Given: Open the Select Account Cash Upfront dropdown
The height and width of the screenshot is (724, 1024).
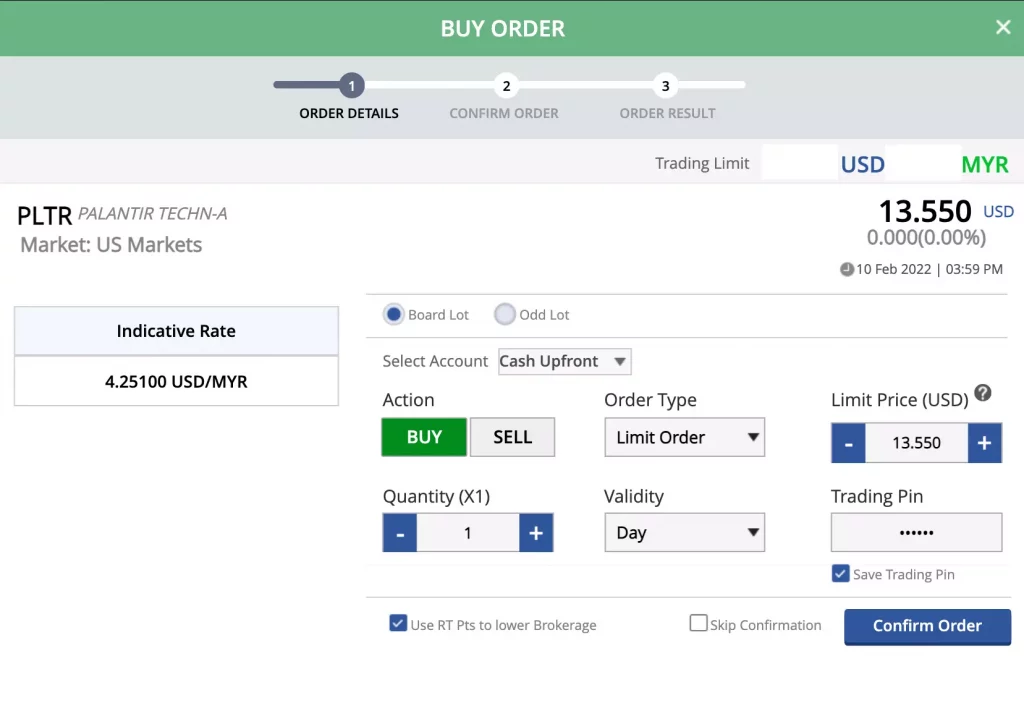Looking at the screenshot, I should (564, 361).
